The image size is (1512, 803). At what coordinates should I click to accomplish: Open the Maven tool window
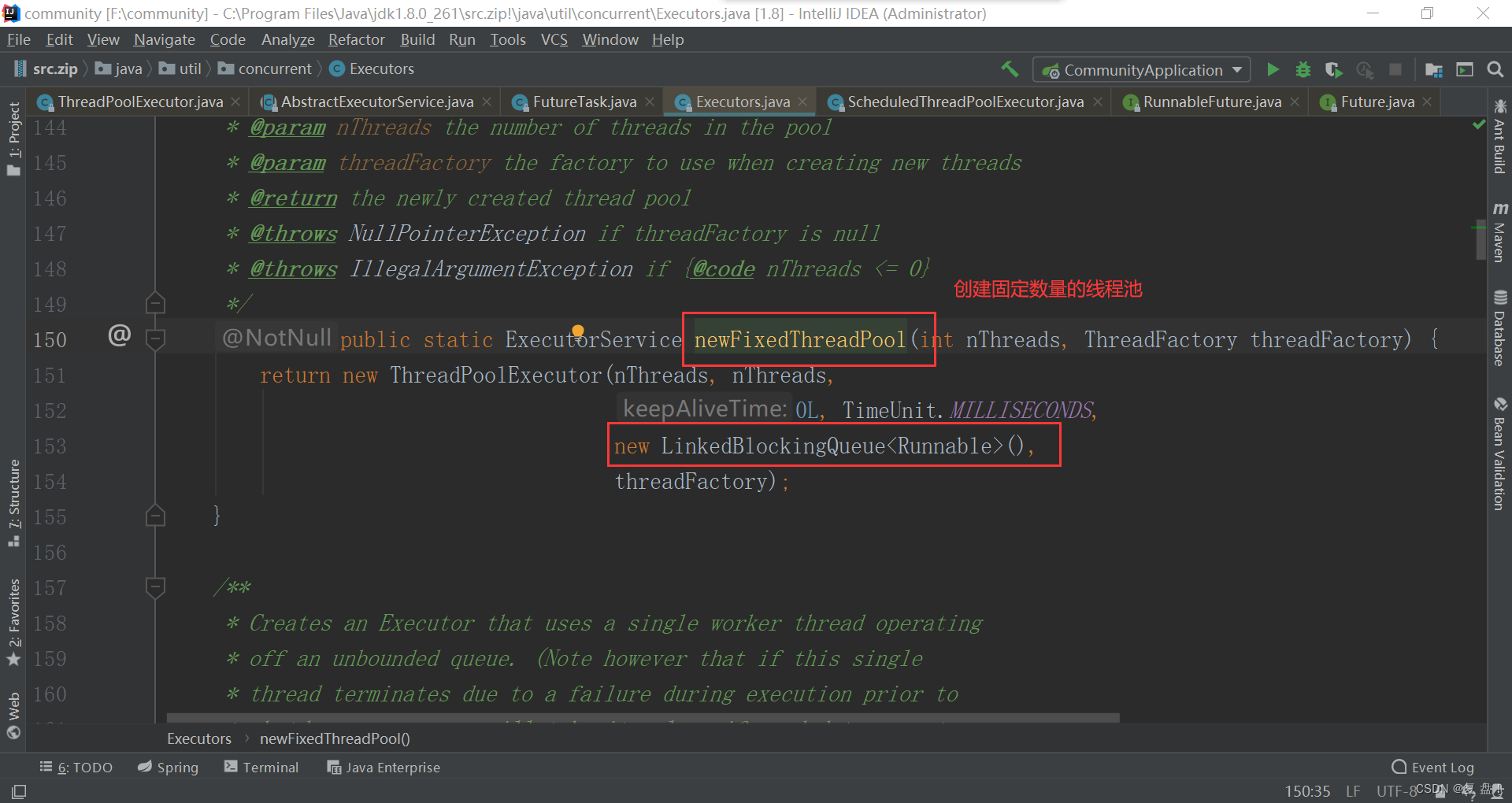pyautogui.click(x=1499, y=232)
